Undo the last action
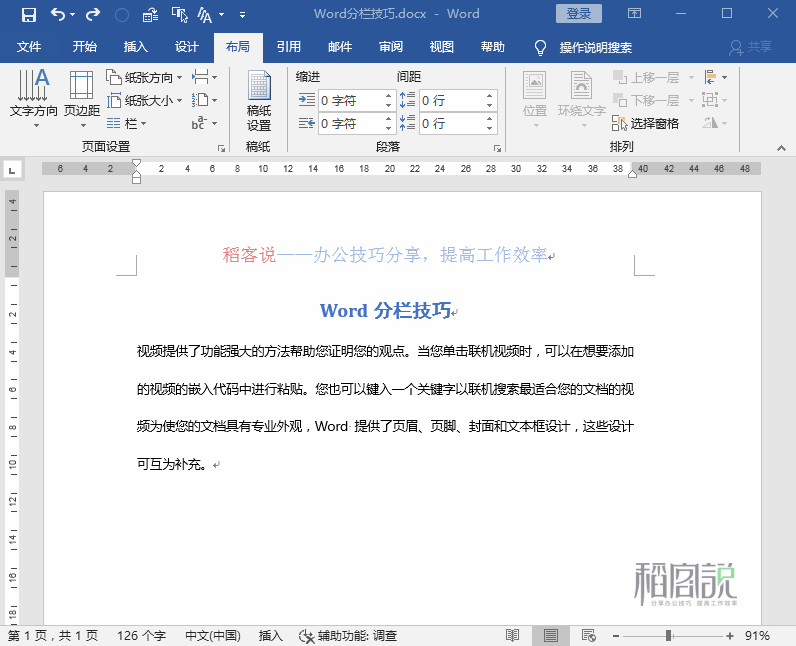 (x=57, y=14)
